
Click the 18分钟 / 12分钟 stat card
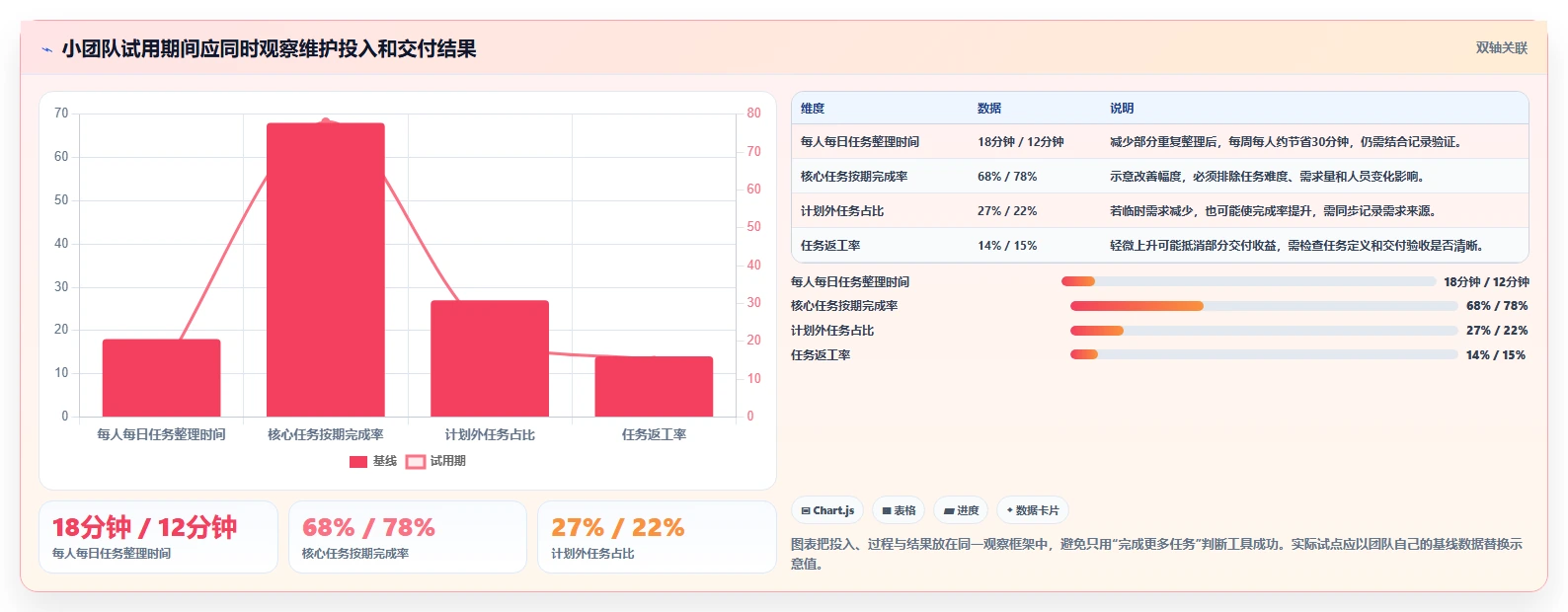point(158,537)
